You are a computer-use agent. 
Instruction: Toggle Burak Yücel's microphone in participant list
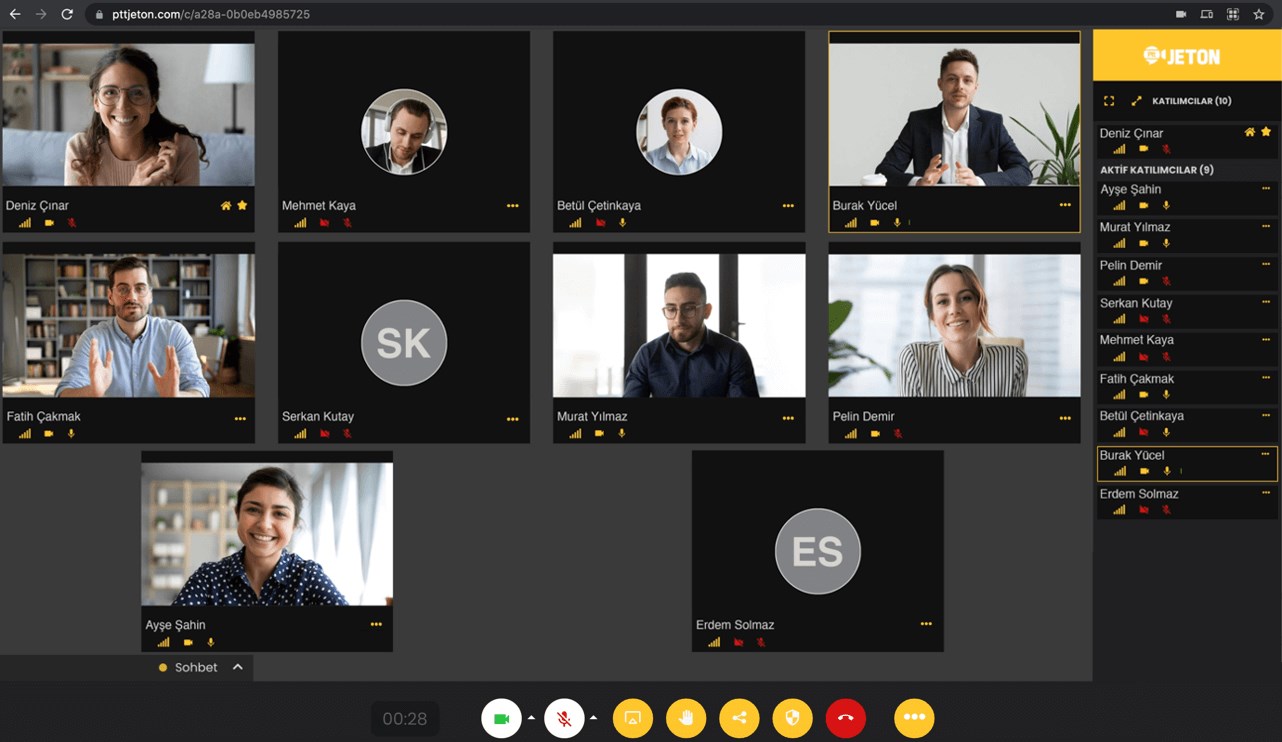(1166, 471)
